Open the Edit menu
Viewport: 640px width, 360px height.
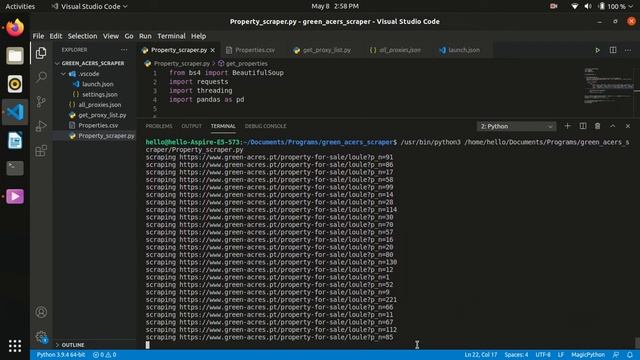(56, 36)
